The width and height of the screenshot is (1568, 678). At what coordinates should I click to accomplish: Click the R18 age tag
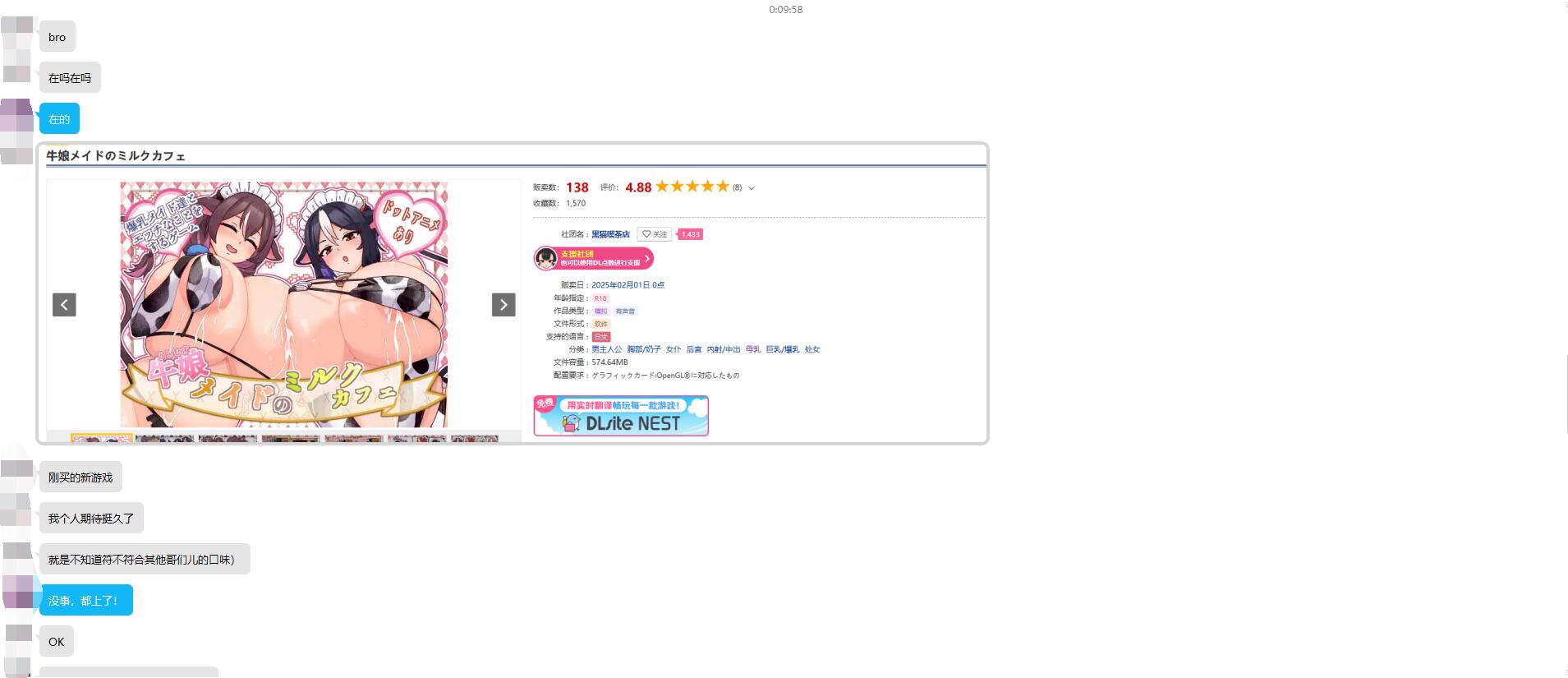[x=600, y=298]
